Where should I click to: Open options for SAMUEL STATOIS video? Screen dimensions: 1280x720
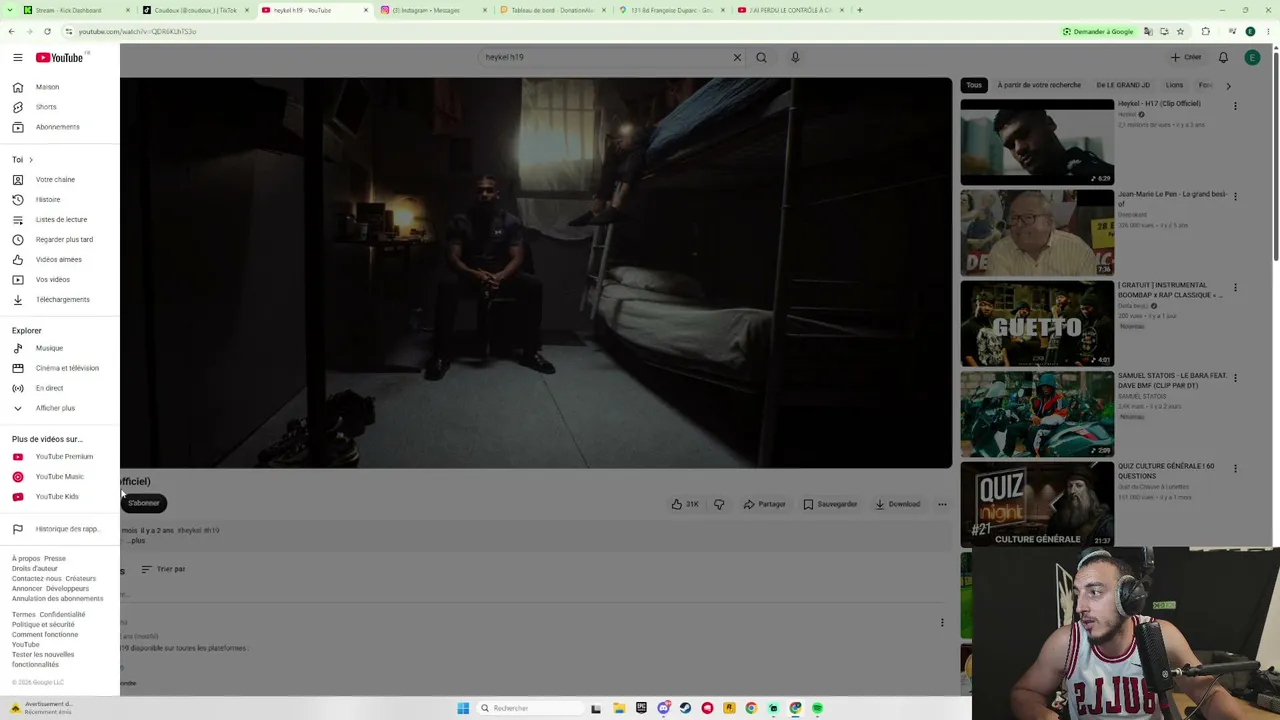coord(1235,378)
